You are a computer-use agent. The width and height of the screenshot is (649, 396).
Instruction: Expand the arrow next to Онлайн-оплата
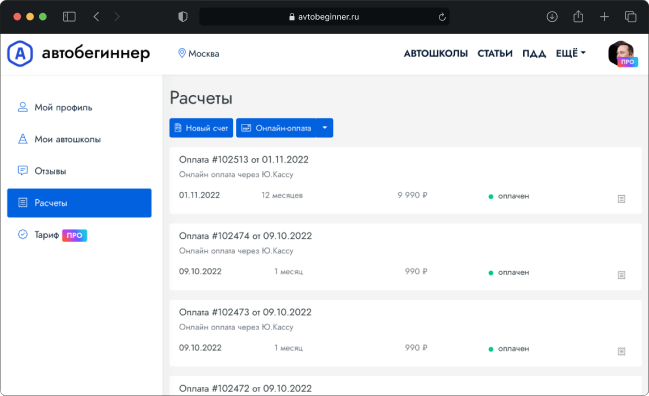[x=325, y=128]
